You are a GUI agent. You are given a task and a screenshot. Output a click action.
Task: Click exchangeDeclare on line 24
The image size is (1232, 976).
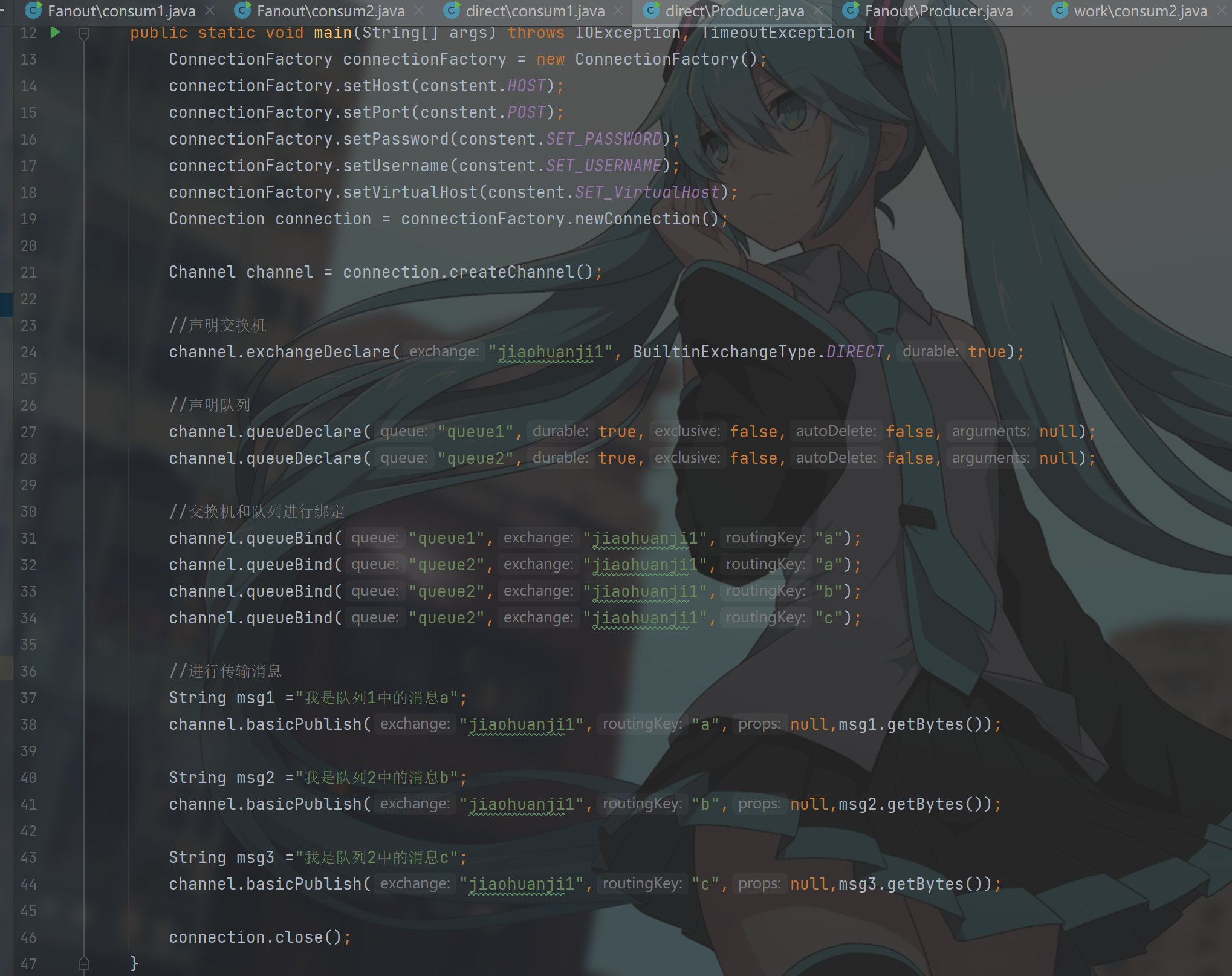(x=319, y=352)
